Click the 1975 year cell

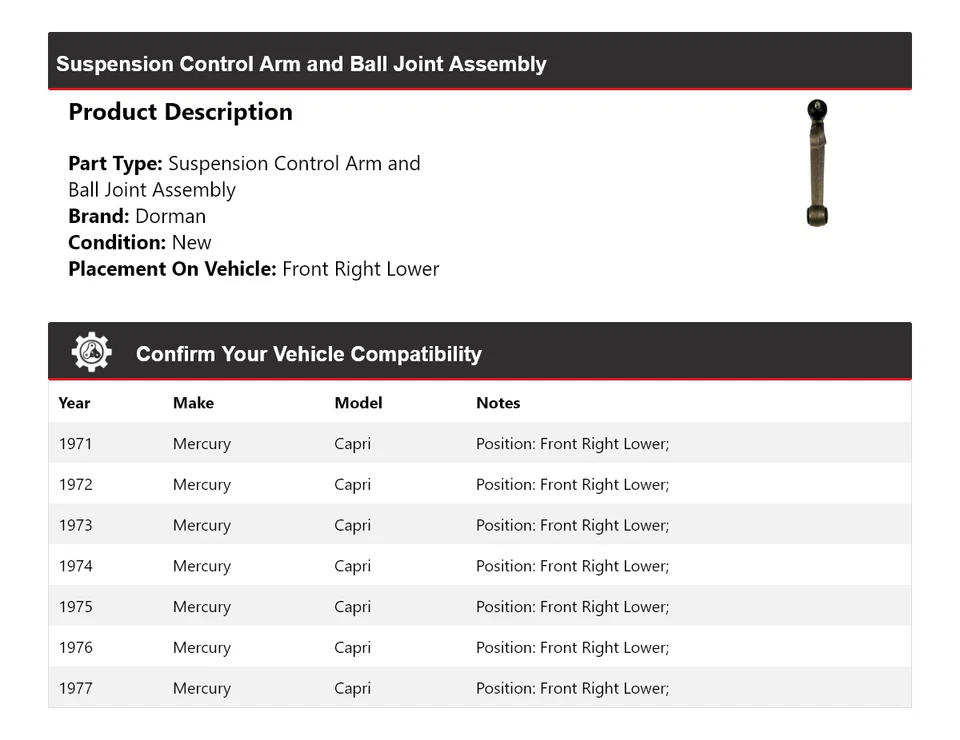[75, 607]
